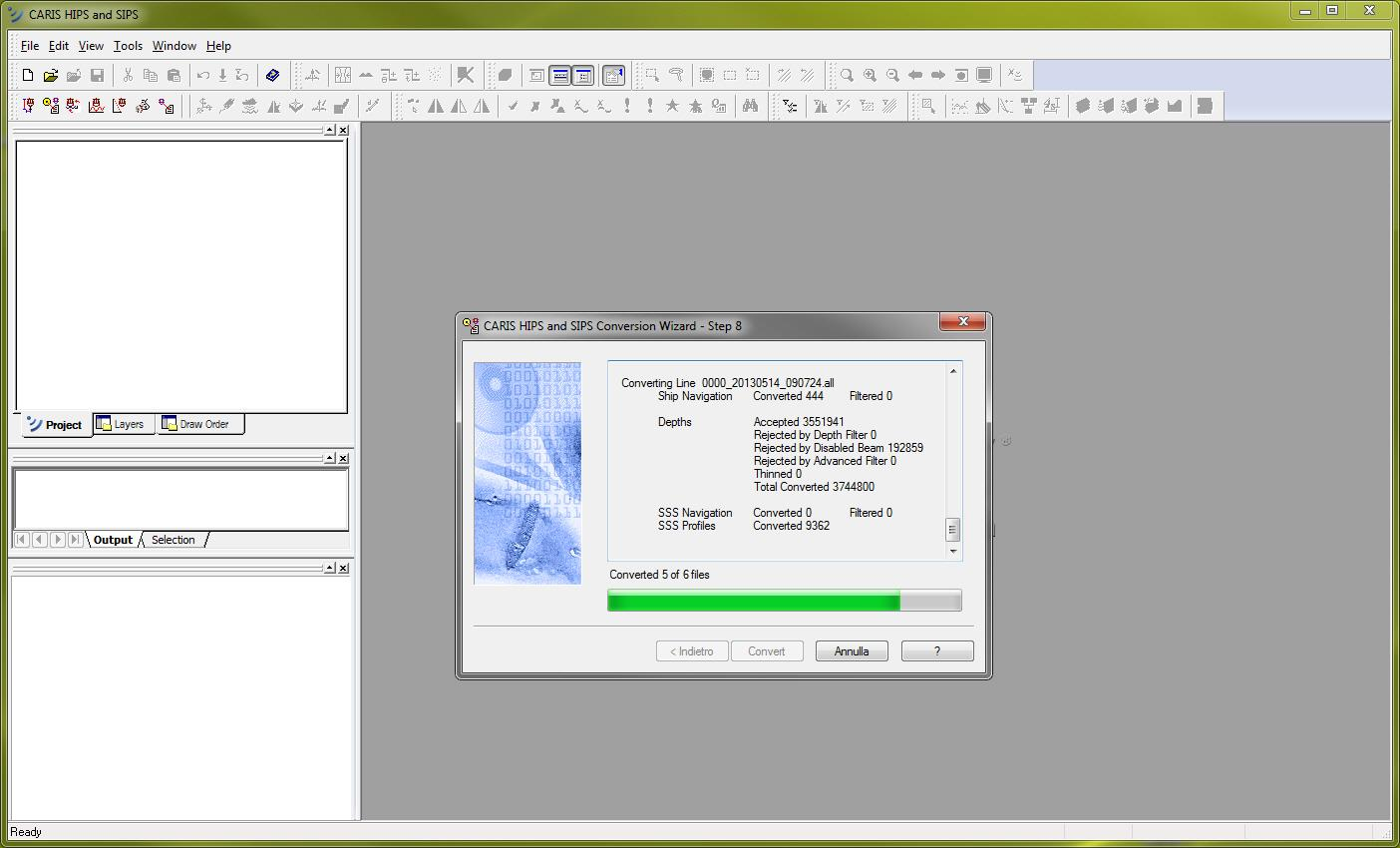Pin the Project panel with its arrow button

point(329,130)
